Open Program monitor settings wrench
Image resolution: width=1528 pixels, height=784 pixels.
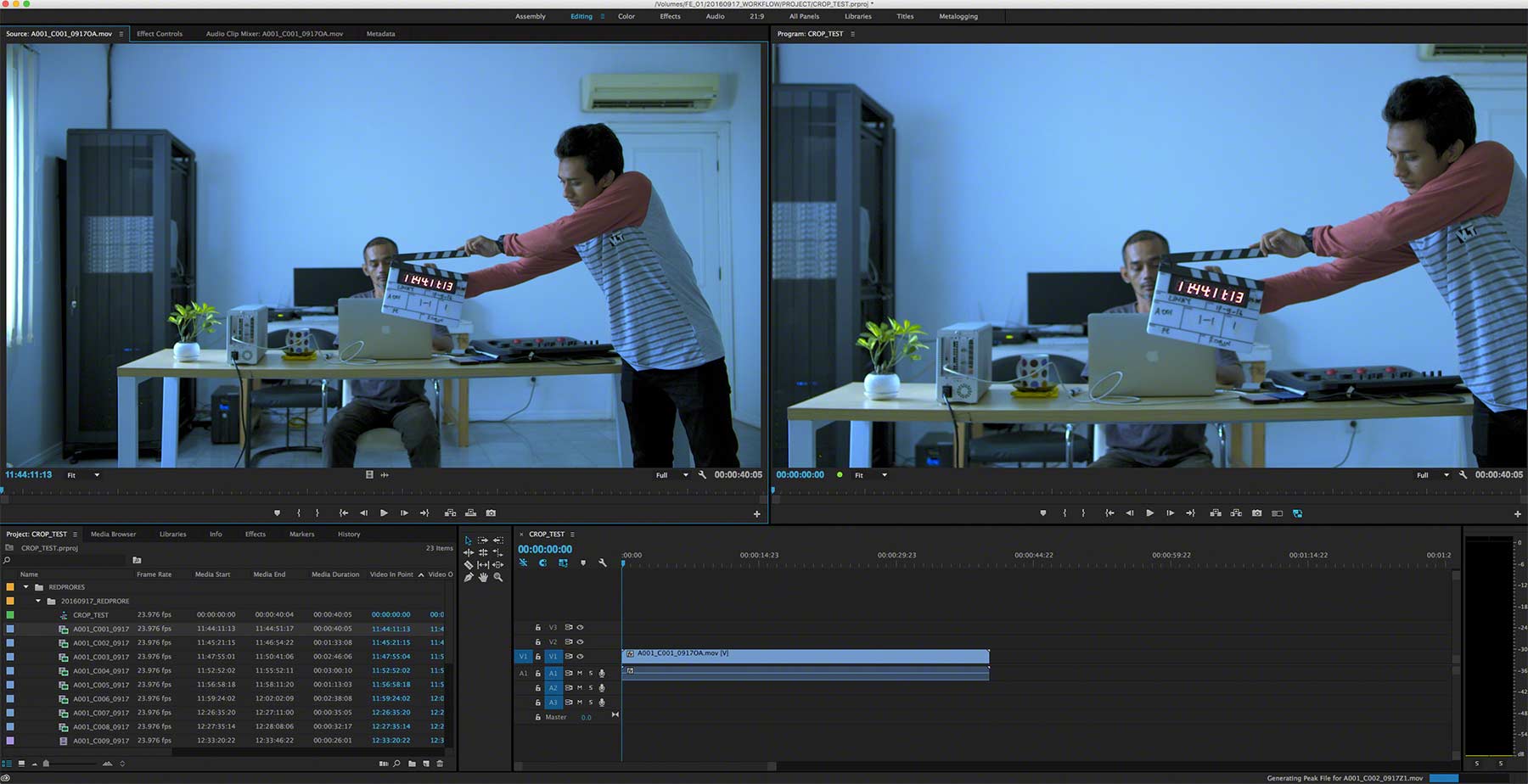coord(1463,475)
